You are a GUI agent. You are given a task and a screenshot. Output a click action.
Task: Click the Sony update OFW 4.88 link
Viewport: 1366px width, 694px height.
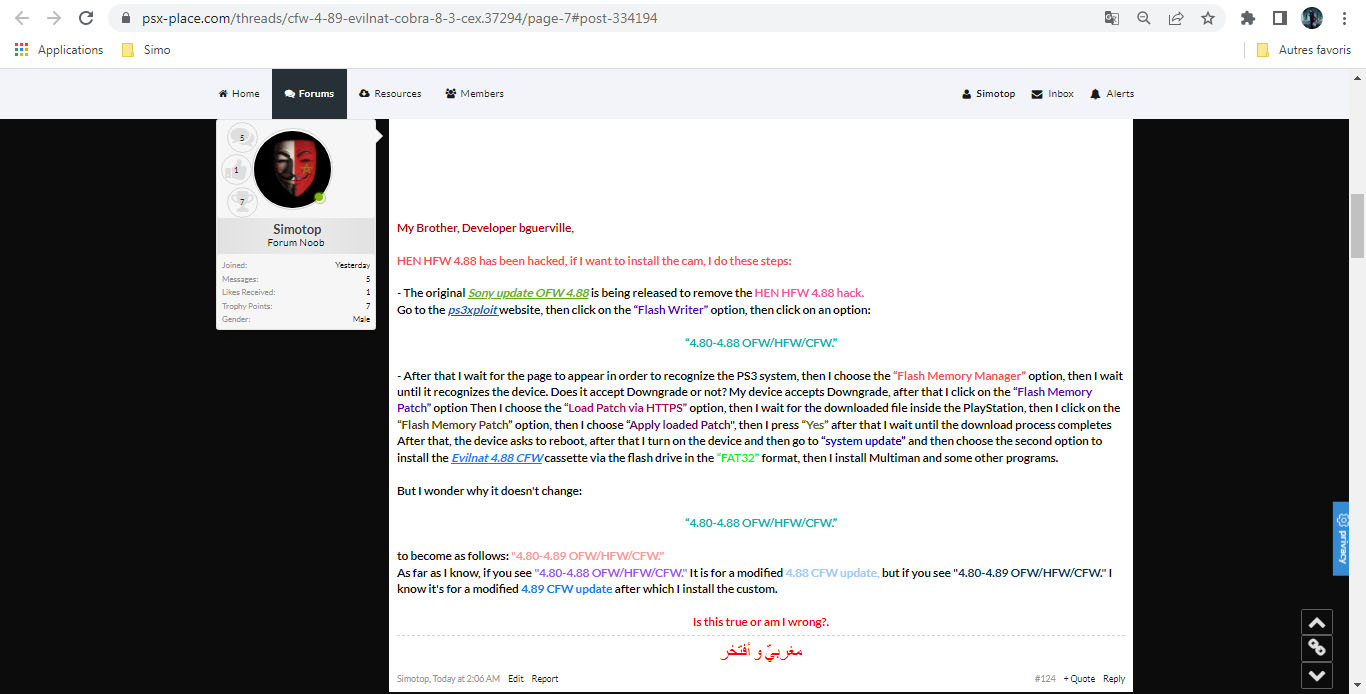tap(528, 293)
